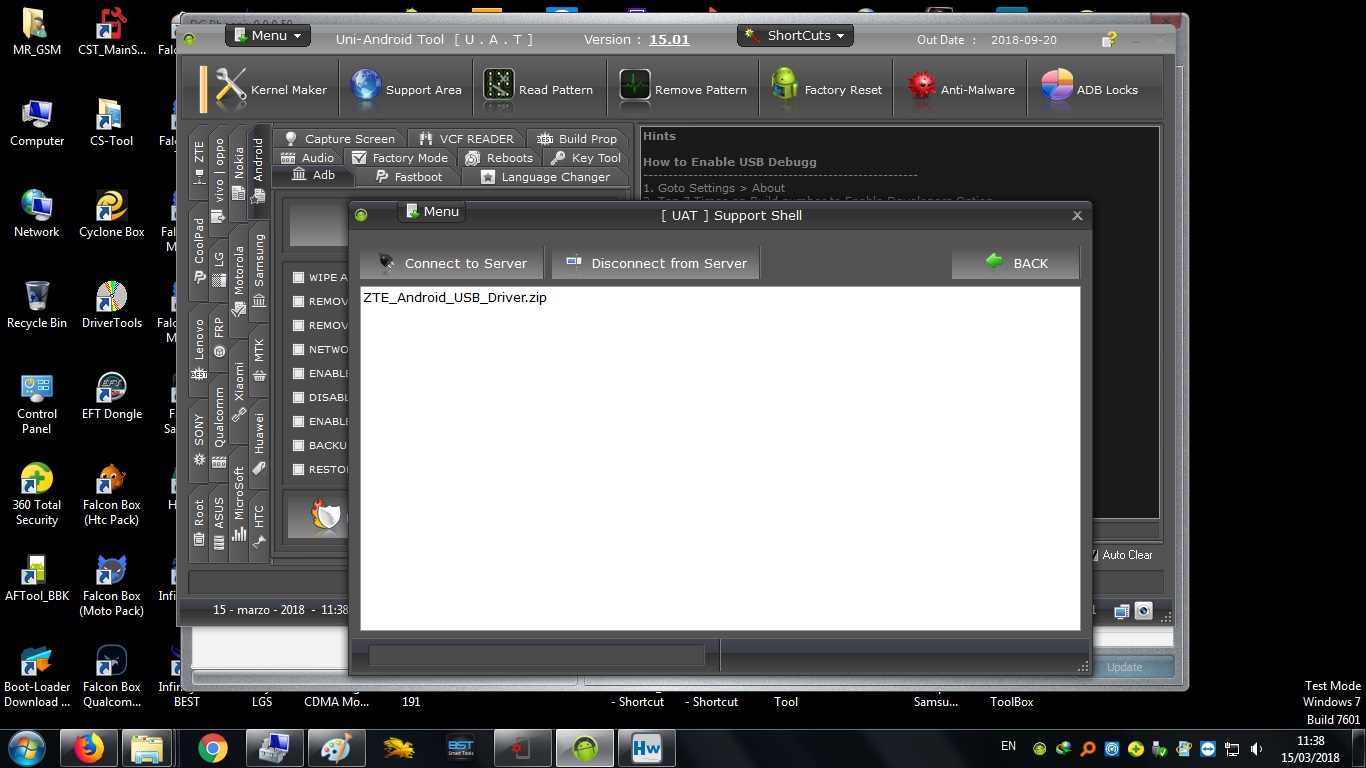Select the Huawei vertical tab
This screenshot has width=1366, height=768.
(x=259, y=442)
